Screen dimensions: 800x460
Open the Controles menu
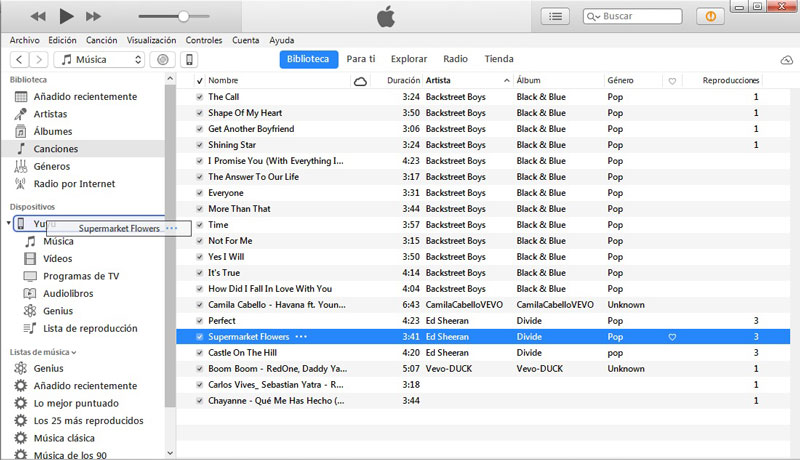click(x=204, y=40)
